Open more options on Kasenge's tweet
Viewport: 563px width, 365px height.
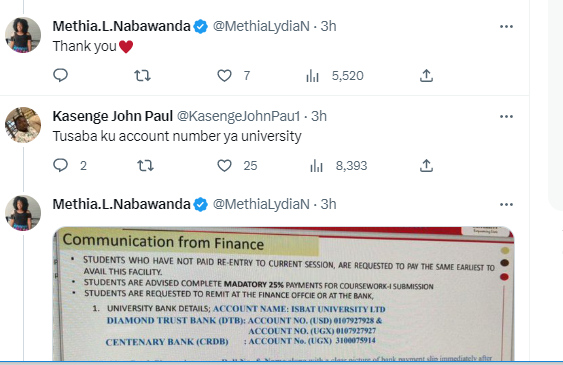(506, 116)
